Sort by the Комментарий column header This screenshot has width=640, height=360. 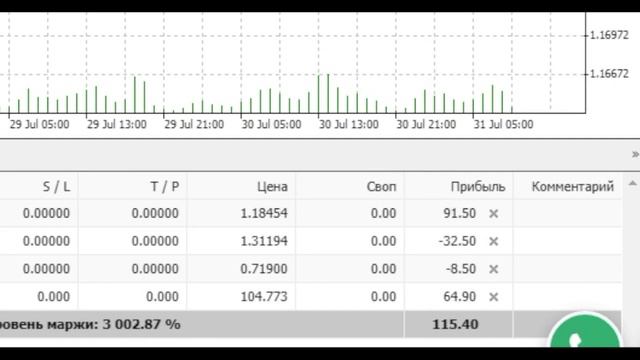[x=573, y=187]
